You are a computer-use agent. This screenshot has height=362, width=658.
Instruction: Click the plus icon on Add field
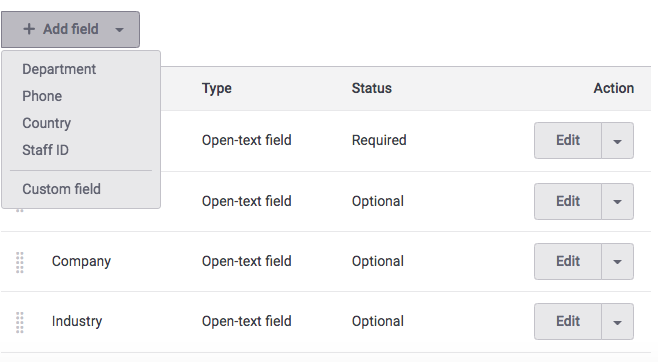tap(29, 29)
